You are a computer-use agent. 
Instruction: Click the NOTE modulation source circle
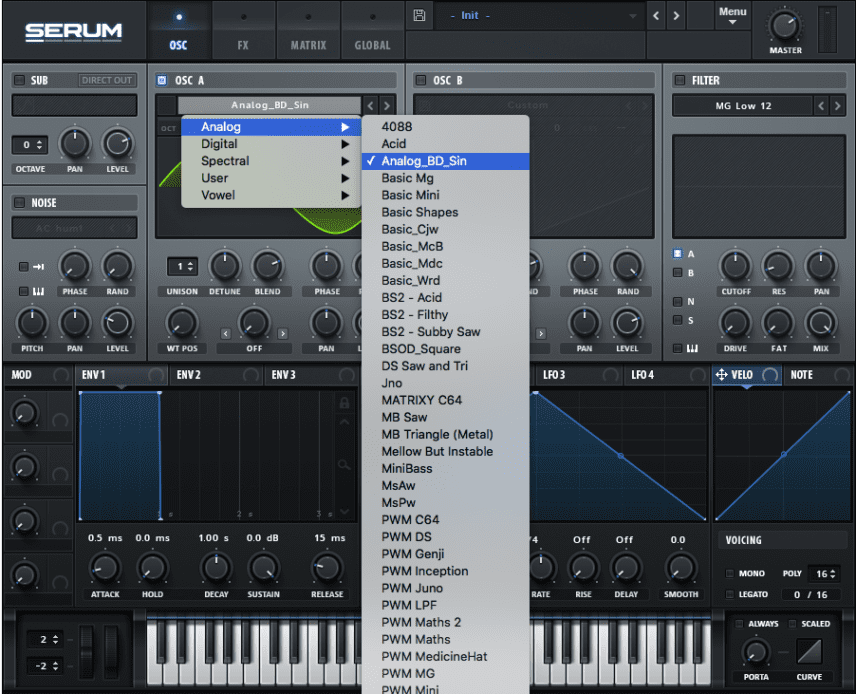tap(842, 375)
